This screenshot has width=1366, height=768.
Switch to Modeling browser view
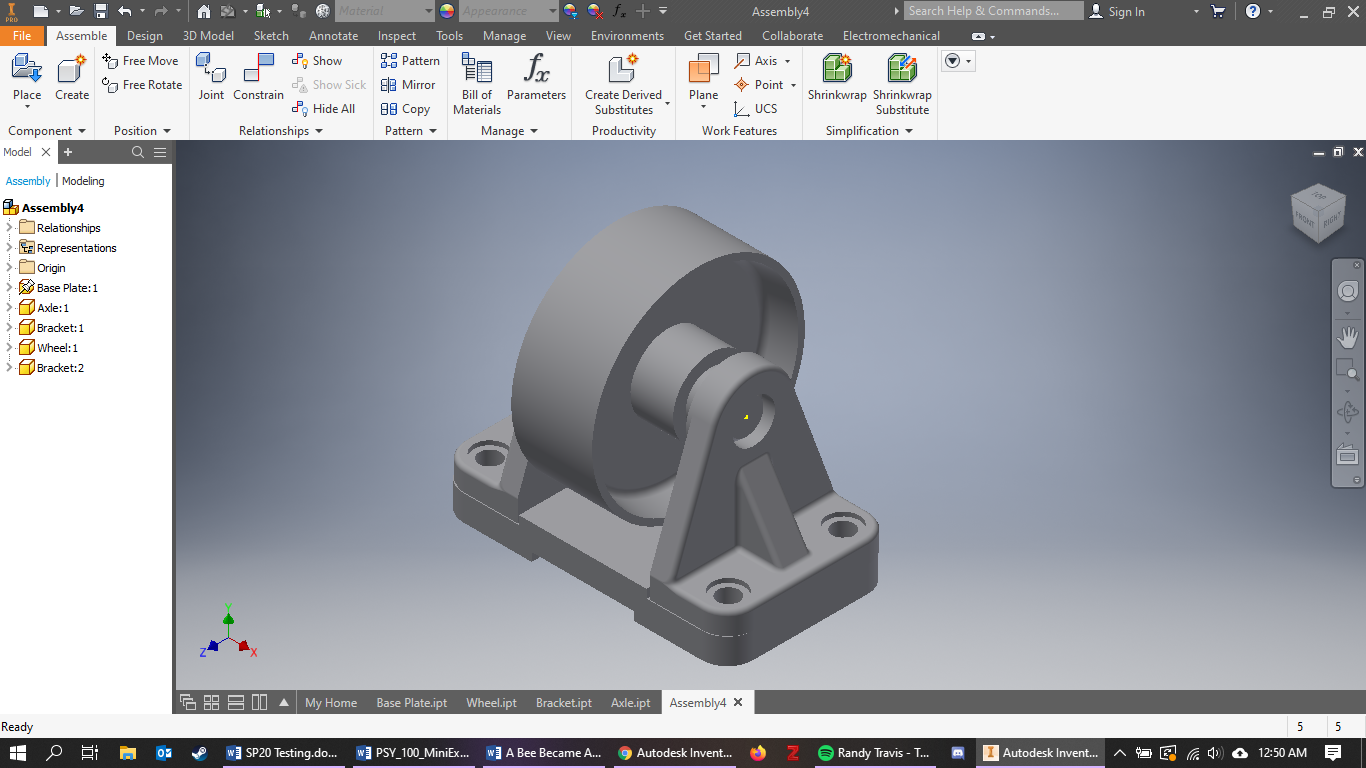coord(83,181)
